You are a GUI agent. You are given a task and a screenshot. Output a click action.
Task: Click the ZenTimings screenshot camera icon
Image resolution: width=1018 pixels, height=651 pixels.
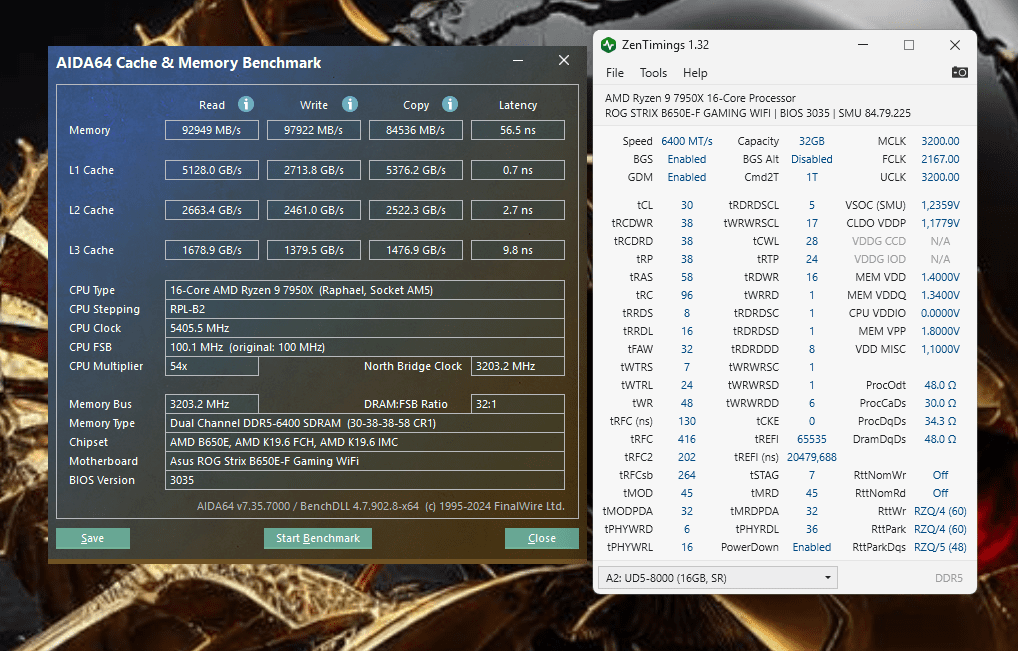pos(960,72)
